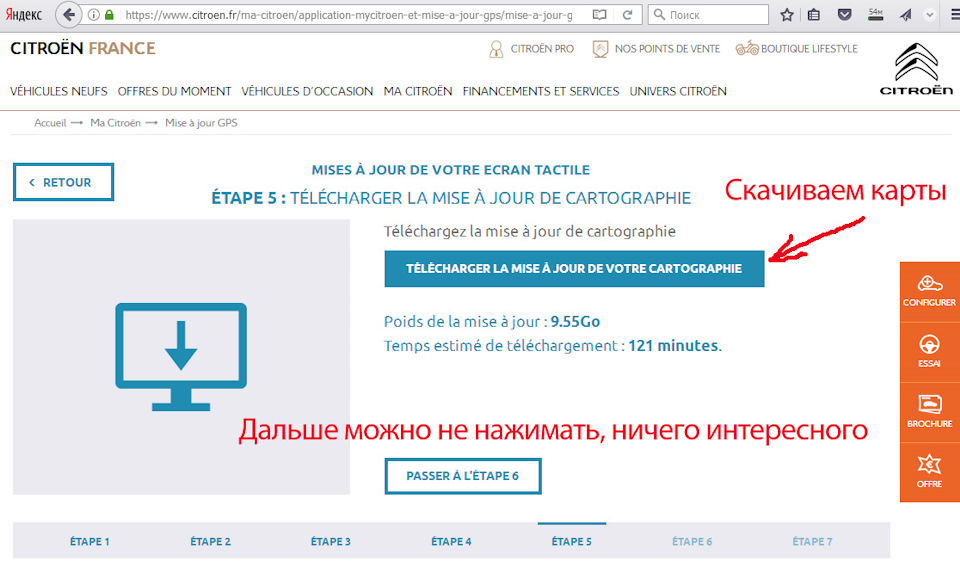
Task: Click the 9.55Go update size value
Action: [x=575, y=321]
